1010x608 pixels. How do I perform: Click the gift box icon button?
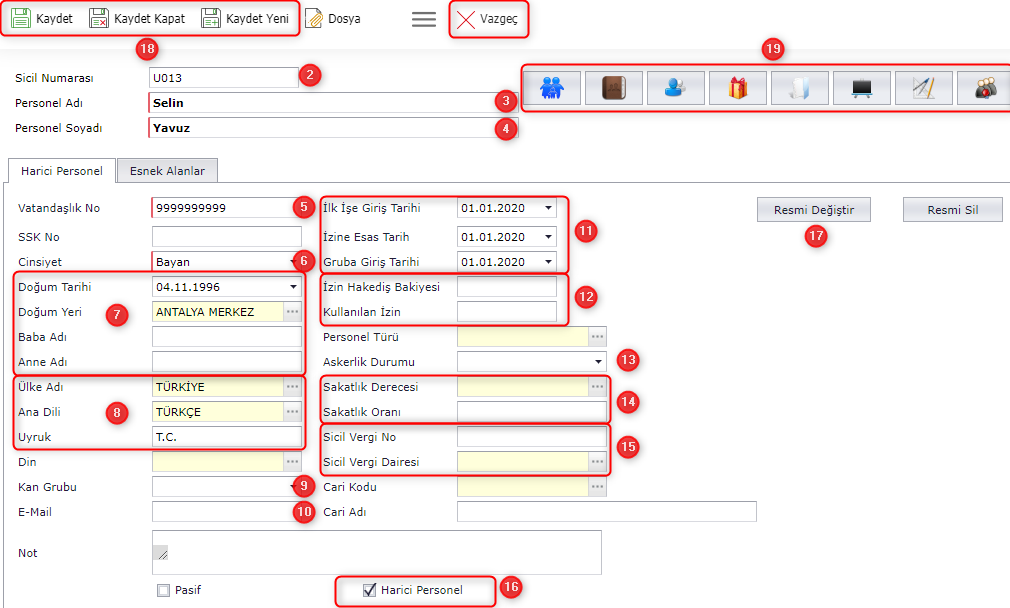tap(737, 89)
